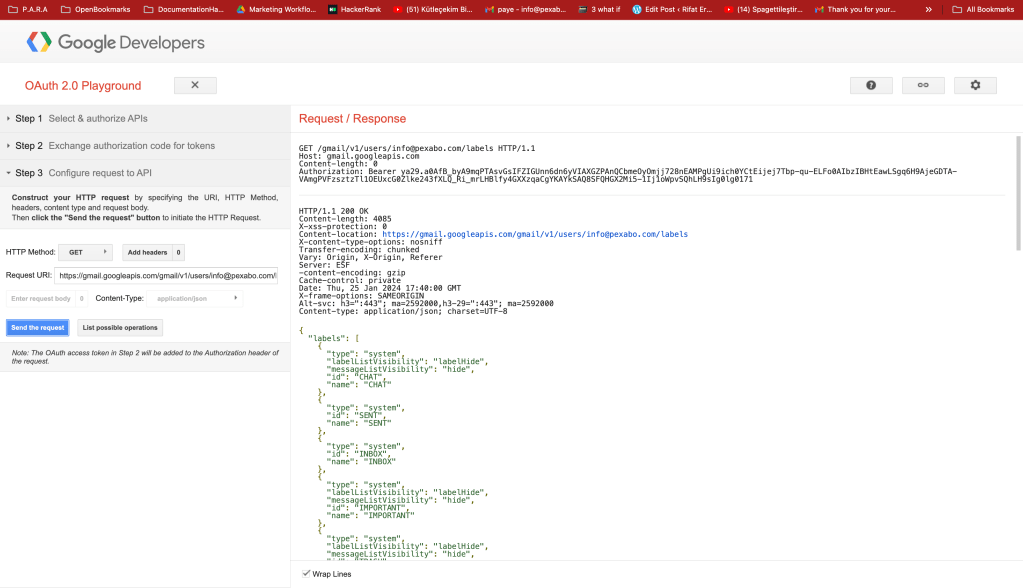Image resolution: width=1023 pixels, height=588 pixels.
Task: Click the X-frame-options: SAMEORIGIN header line
Action: [x=361, y=296]
